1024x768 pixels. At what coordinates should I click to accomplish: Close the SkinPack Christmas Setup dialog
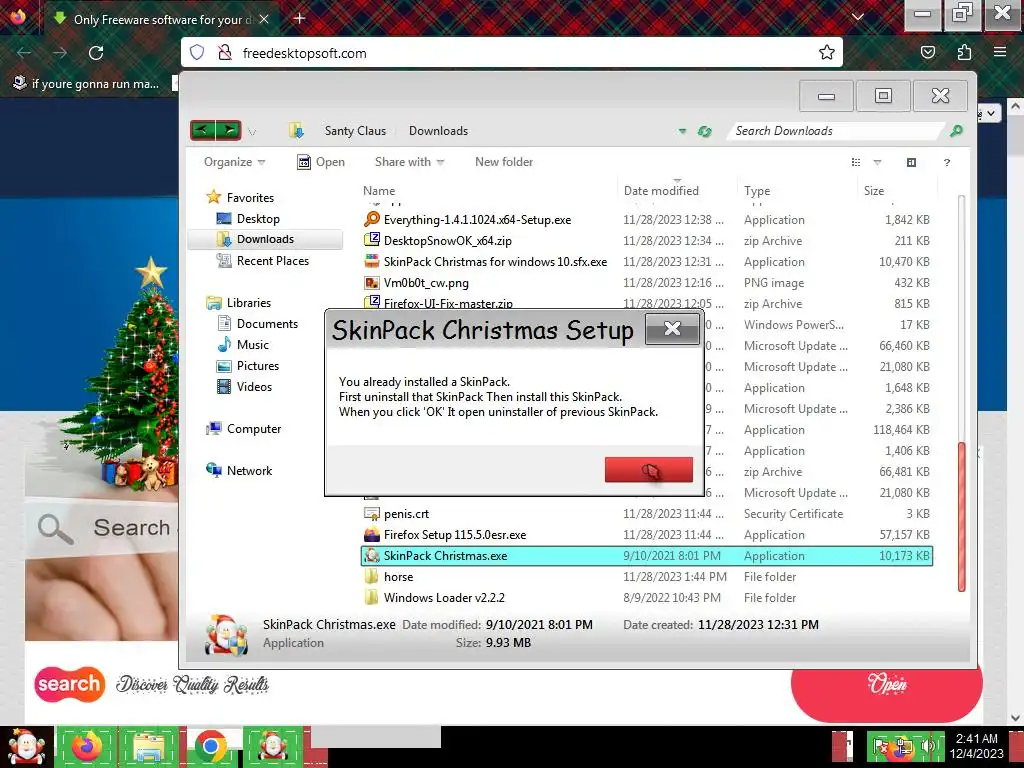point(672,328)
